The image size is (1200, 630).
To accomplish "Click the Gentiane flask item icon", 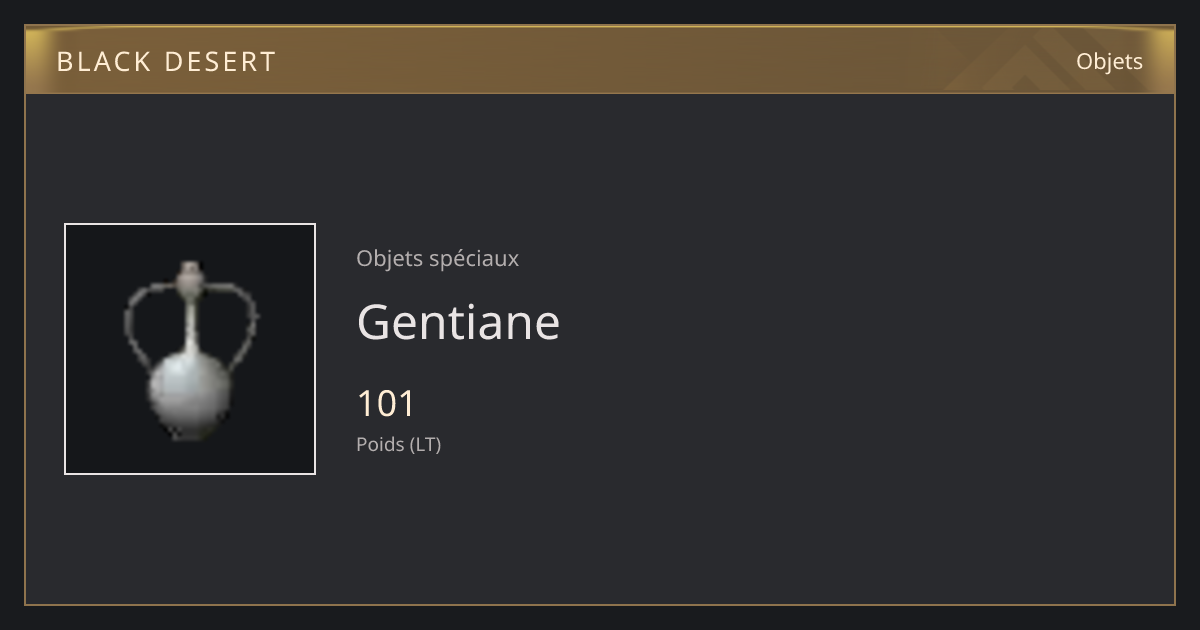I will pos(190,350).
